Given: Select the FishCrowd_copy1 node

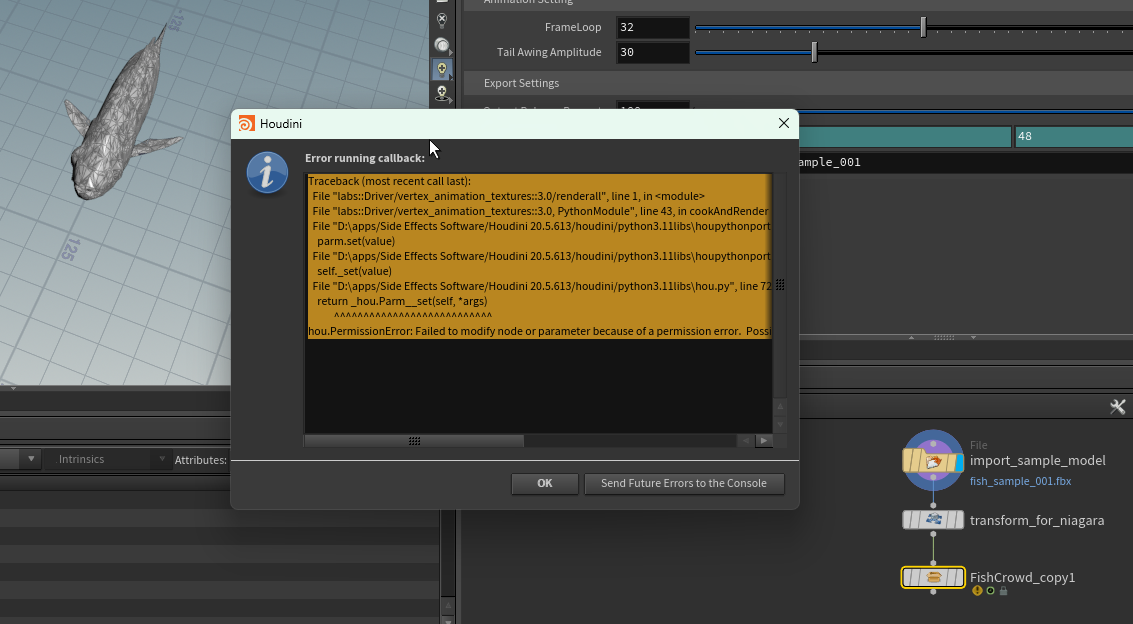Looking at the screenshot, I should pos(933,577).
